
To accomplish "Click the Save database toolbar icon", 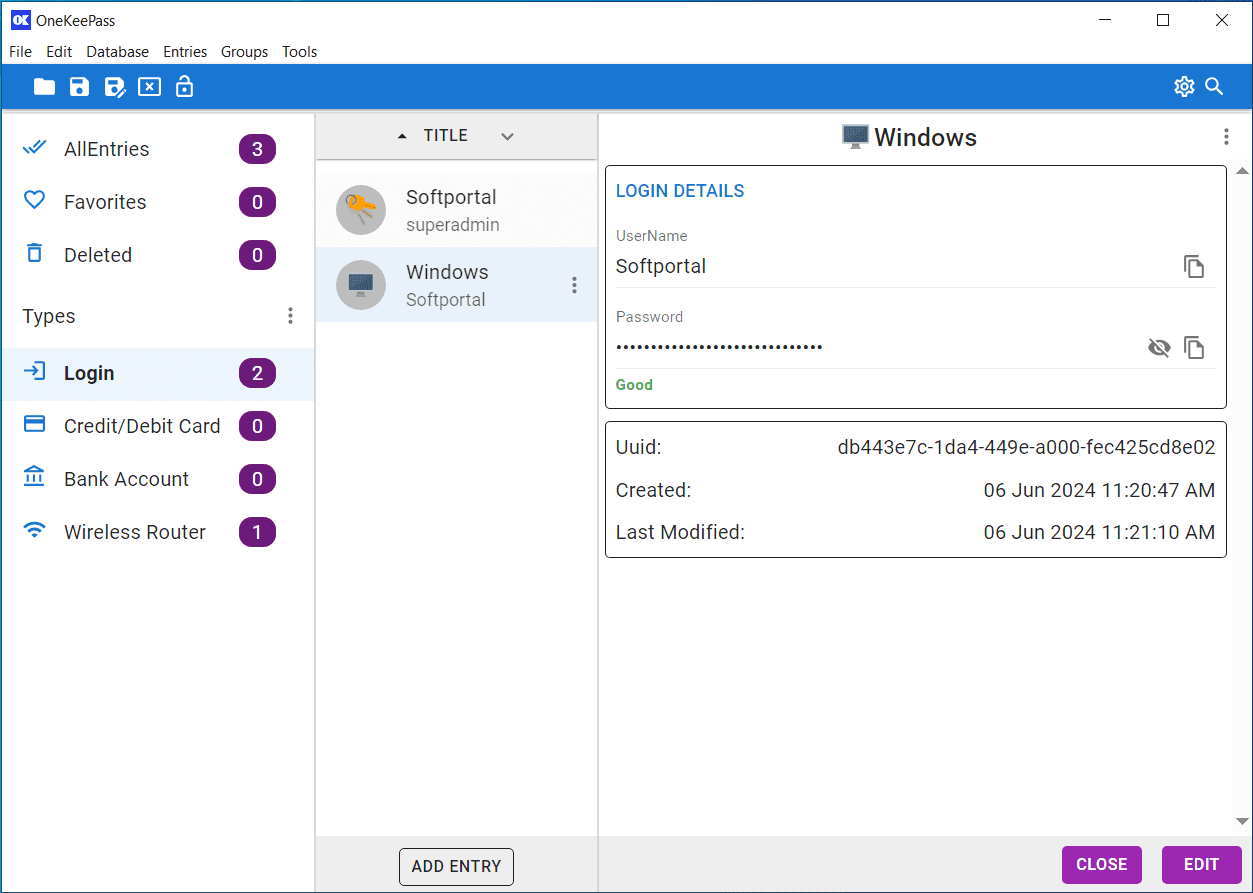I will (x=79, y=87).
